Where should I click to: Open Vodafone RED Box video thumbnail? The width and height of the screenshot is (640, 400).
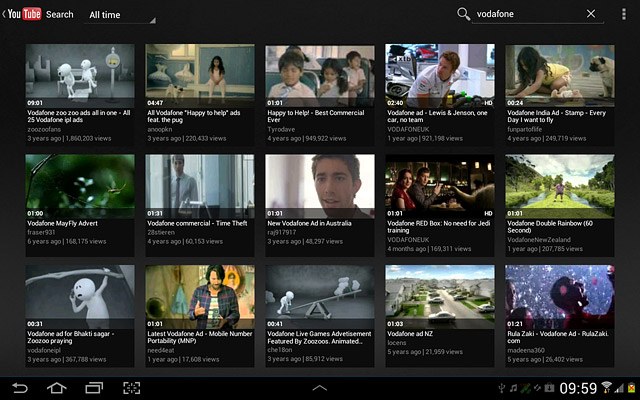coord(440,186)
